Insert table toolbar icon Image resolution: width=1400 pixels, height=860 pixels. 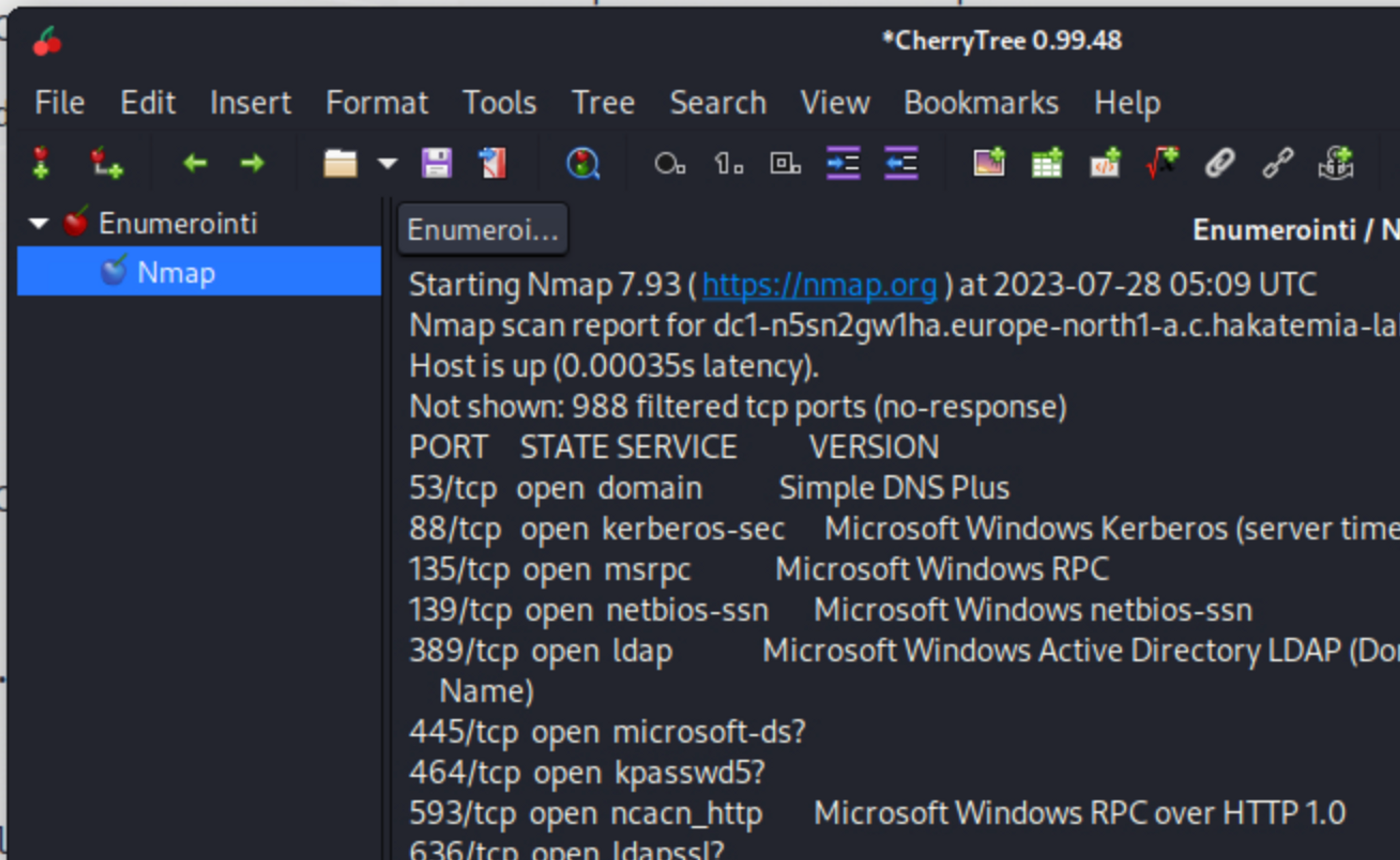1047,163
